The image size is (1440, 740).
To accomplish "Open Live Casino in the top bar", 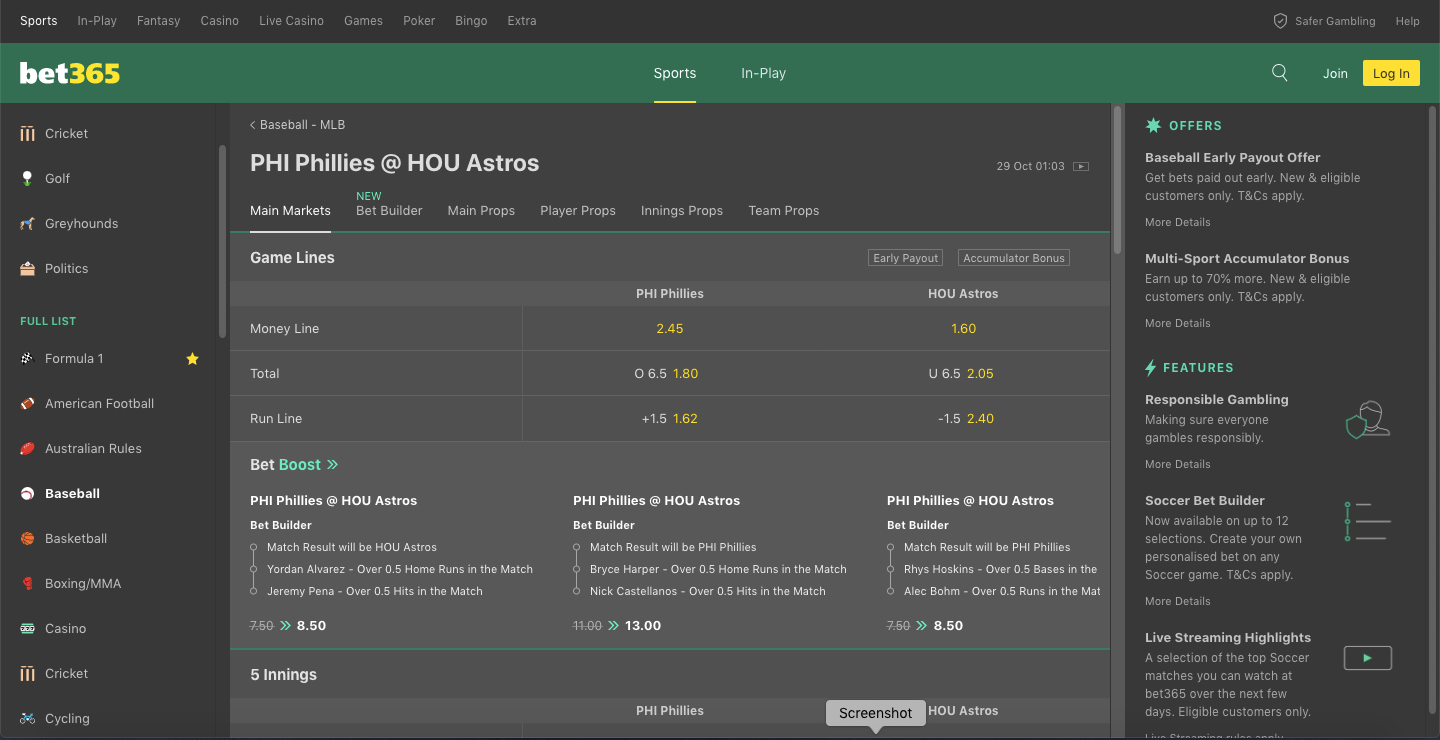I will [x=291, y=20].
